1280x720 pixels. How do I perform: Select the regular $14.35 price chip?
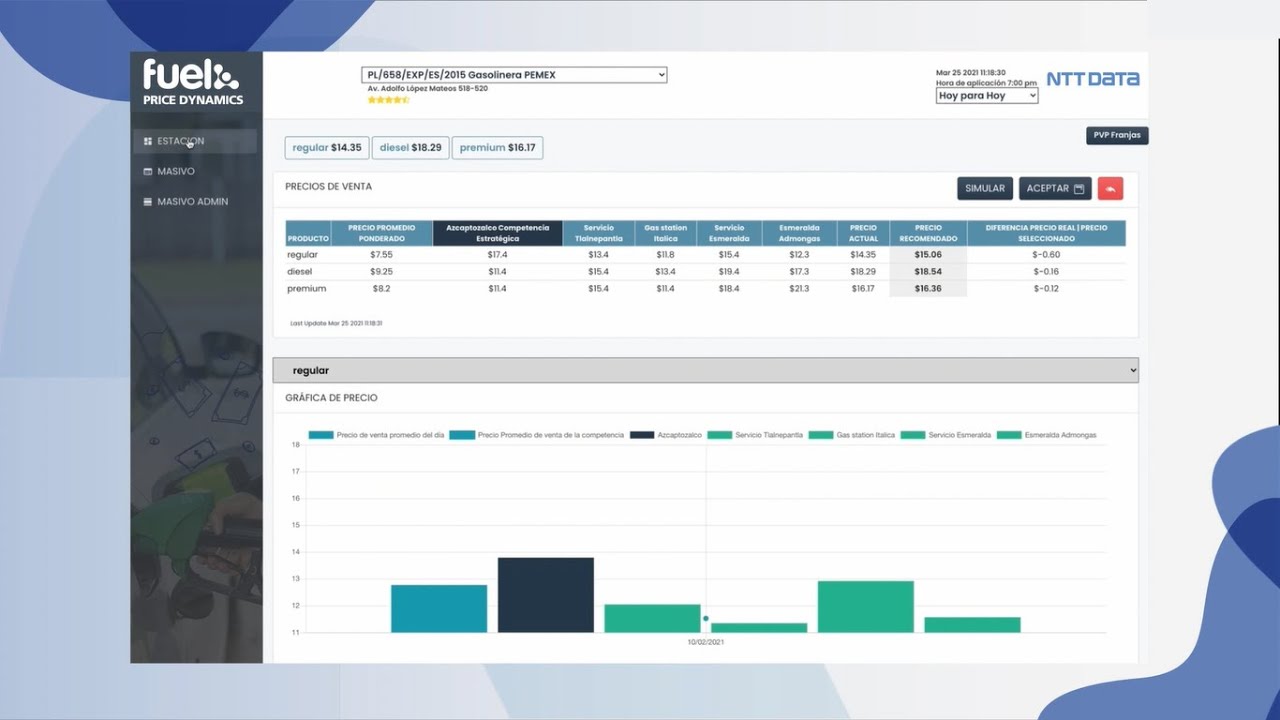(327, 147)
